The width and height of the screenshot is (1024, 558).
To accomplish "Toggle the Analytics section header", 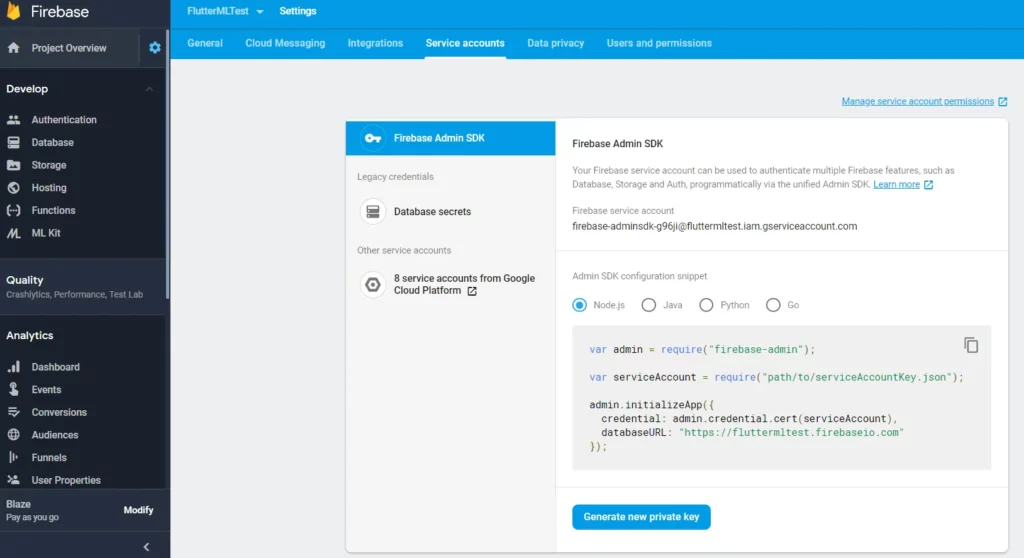I will point(30,335).
